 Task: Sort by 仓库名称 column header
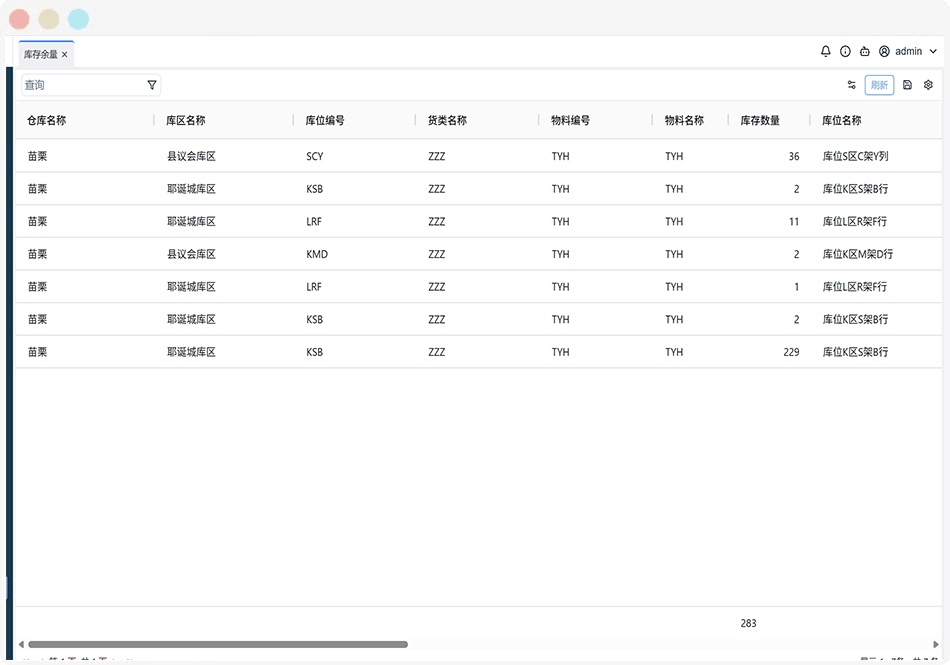pos(47,121)
